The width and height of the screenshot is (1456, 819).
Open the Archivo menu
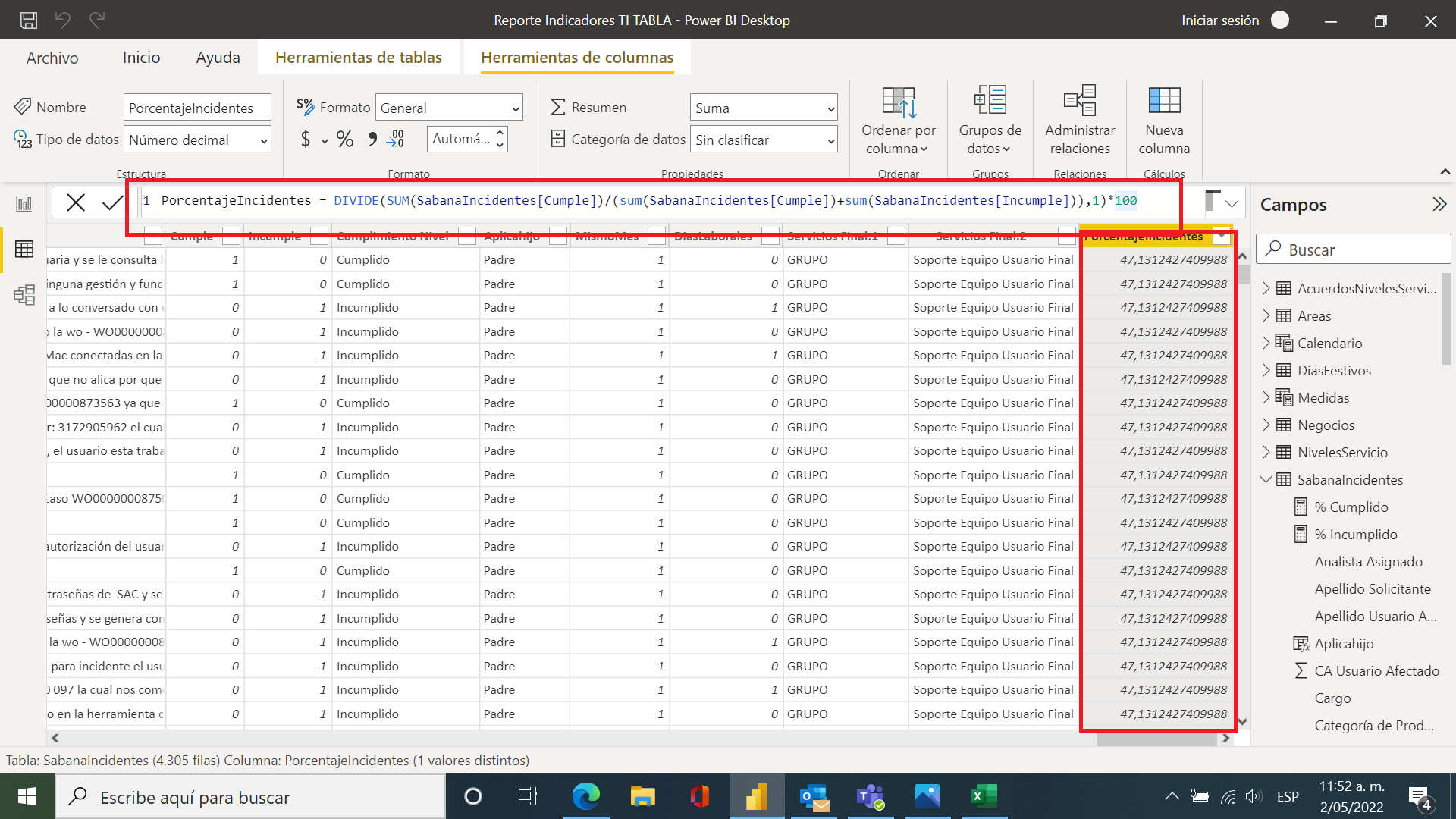(52, 58)
